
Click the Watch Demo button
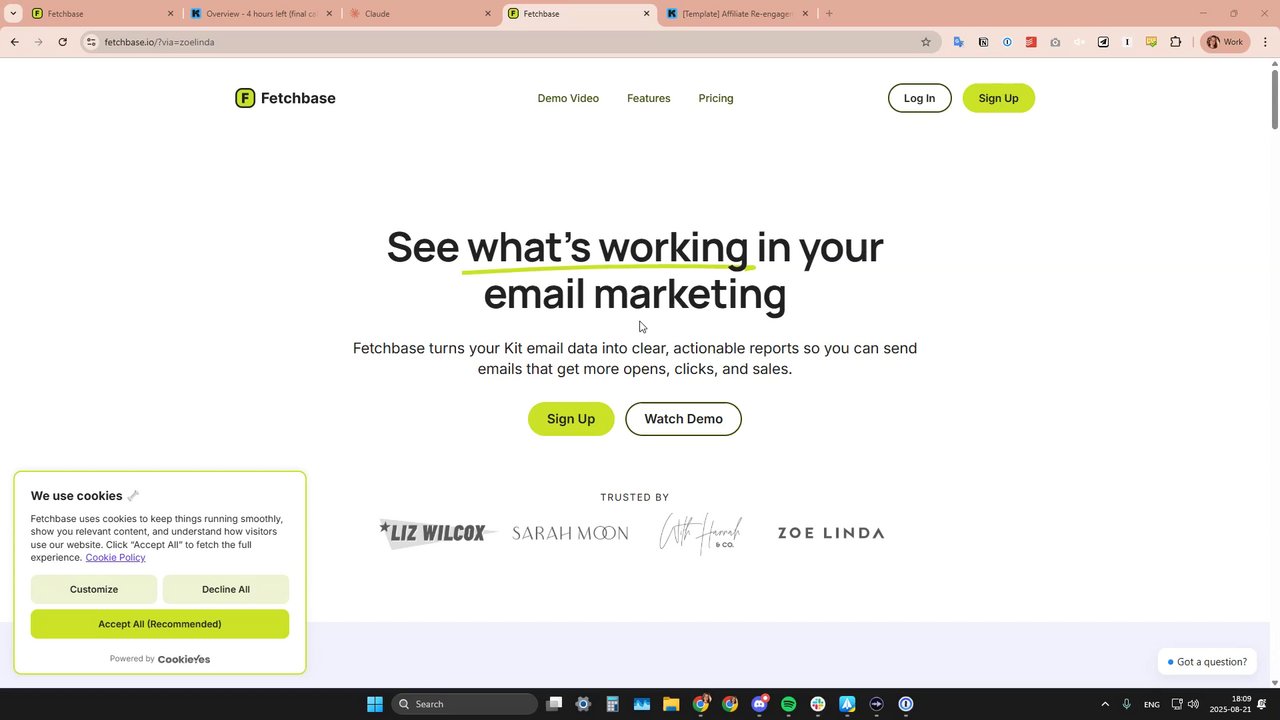tap(683, 419)
